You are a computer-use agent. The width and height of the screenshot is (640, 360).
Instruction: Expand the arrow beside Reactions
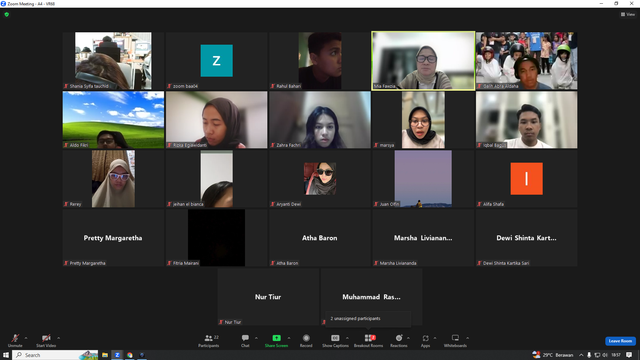click(409, 338)
